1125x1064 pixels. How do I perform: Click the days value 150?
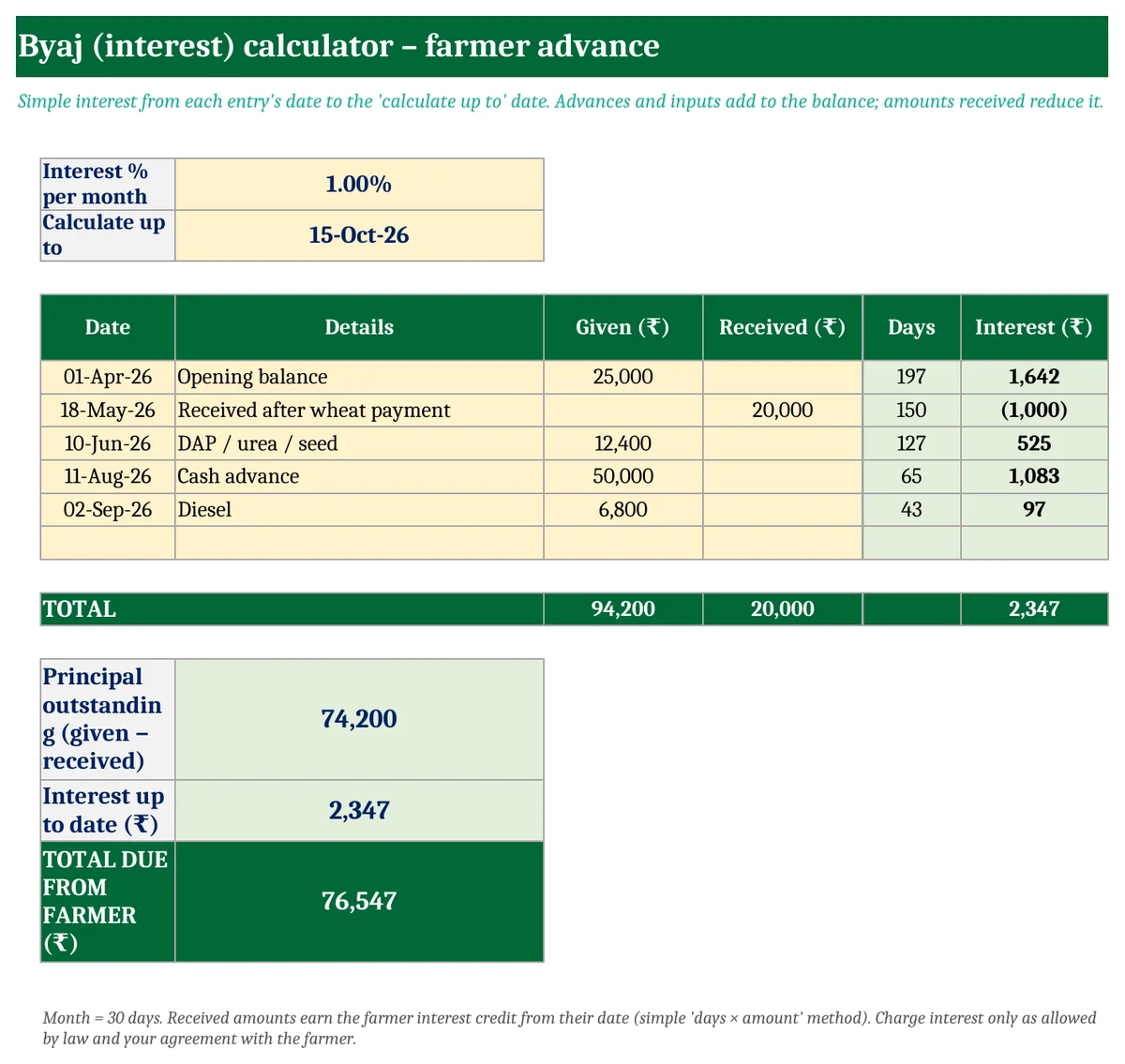911,411
